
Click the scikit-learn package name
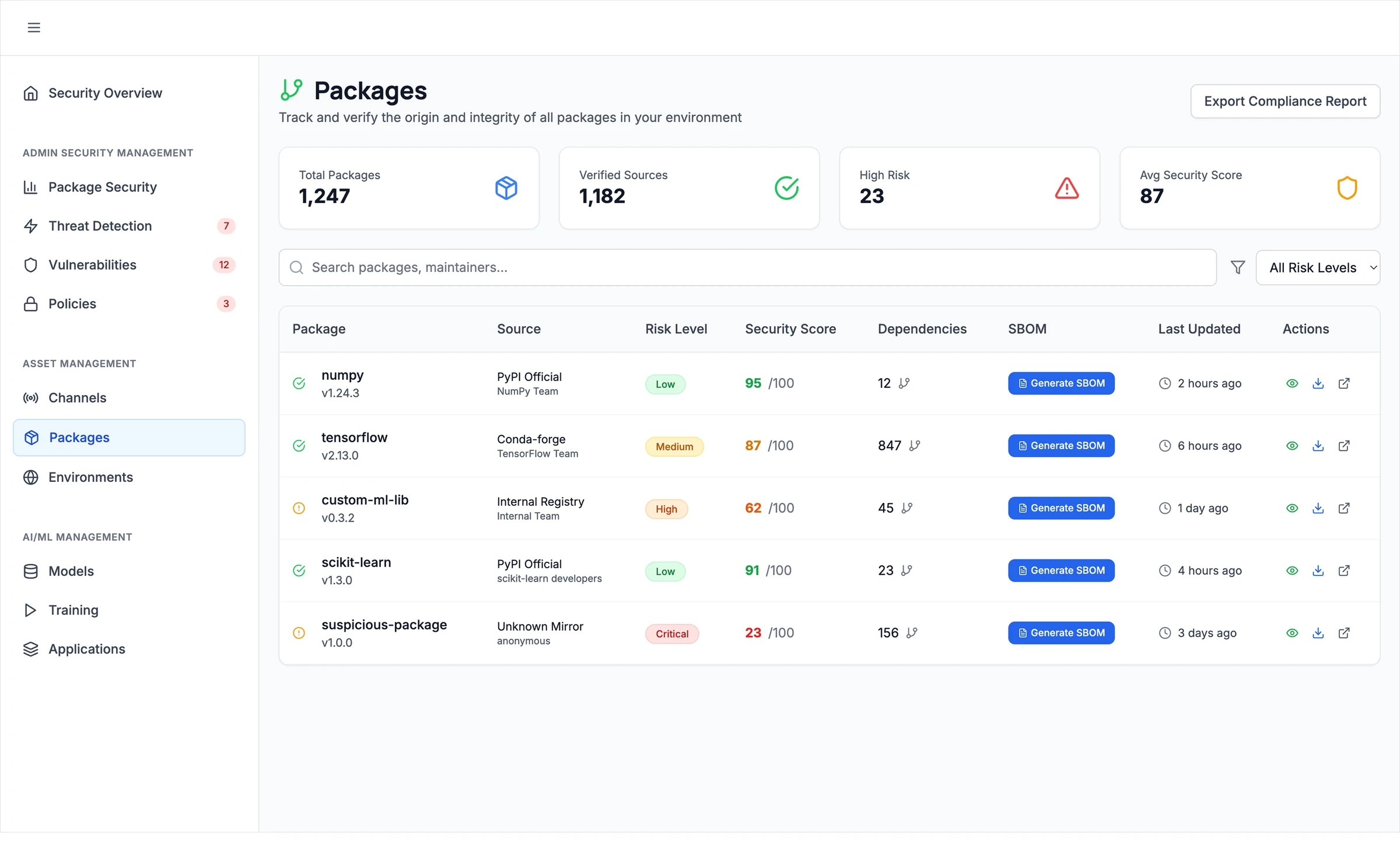pyautogui.click(x=356, y=562)
